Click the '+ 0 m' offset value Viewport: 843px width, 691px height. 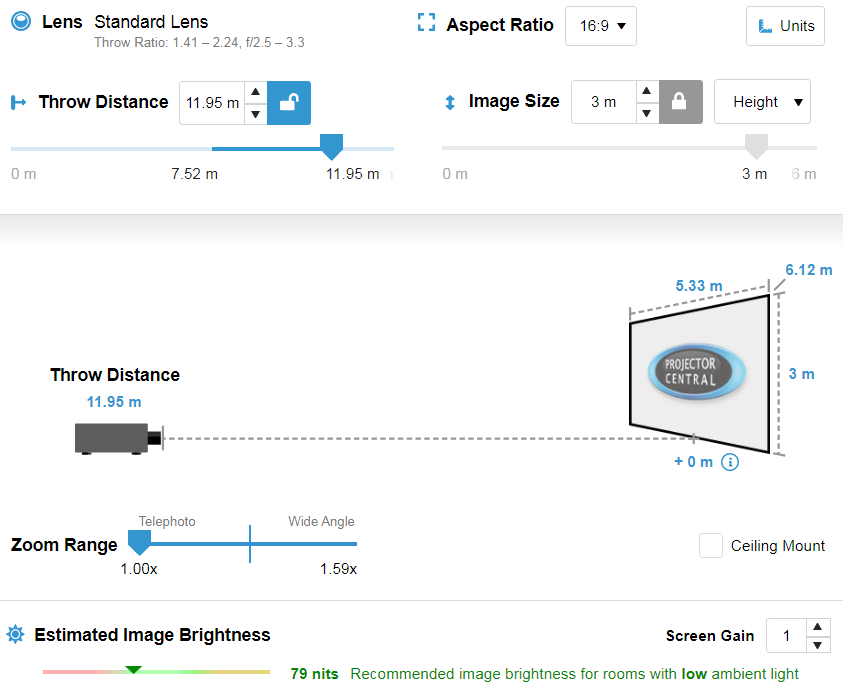click(694, 462)
